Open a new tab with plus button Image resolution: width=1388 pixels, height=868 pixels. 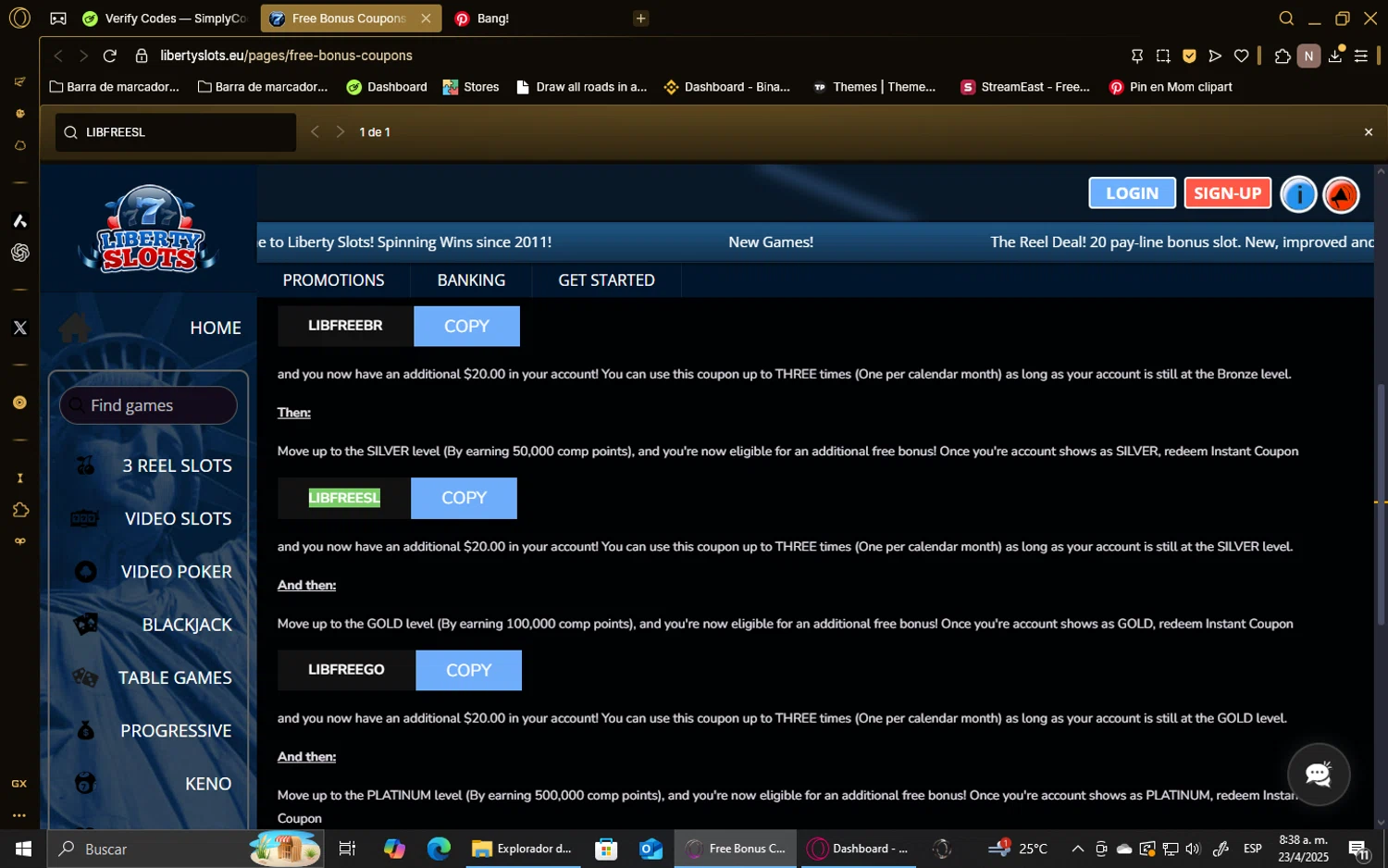tap(640, 19)
